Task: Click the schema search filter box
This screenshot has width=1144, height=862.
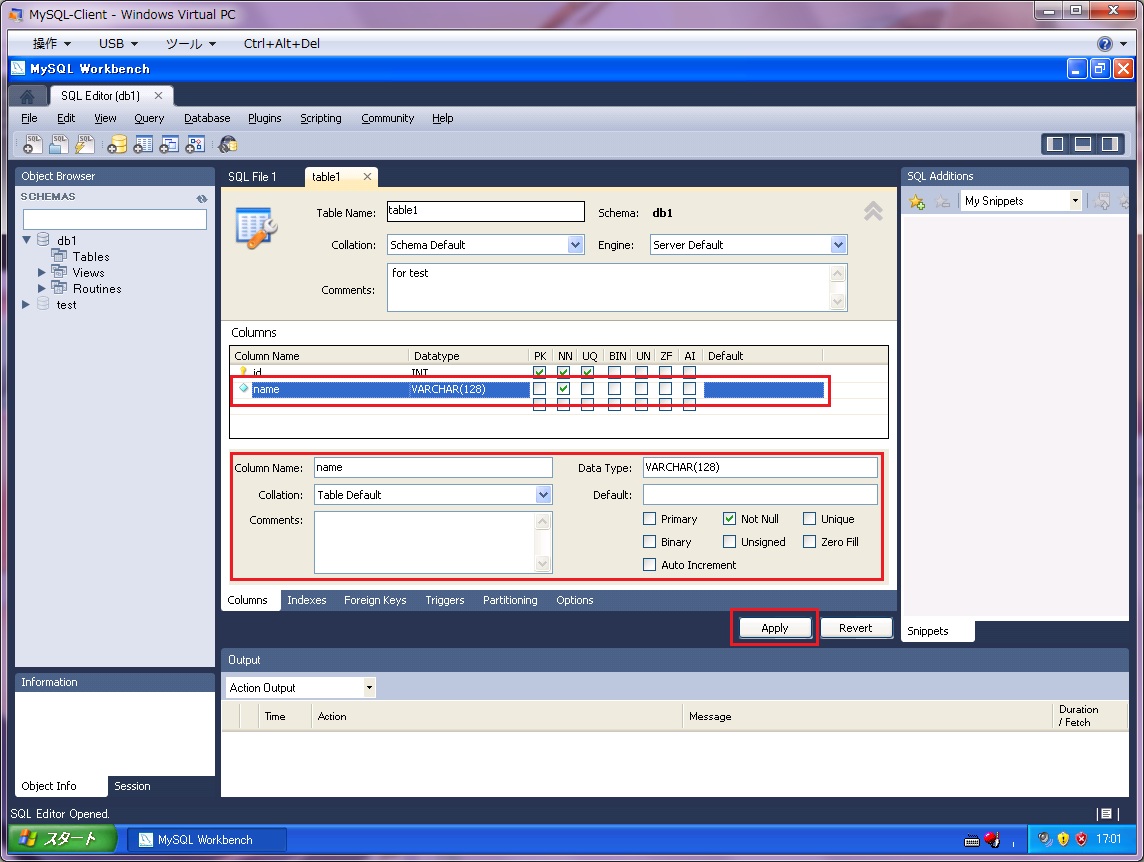Action: pos(115,219)
